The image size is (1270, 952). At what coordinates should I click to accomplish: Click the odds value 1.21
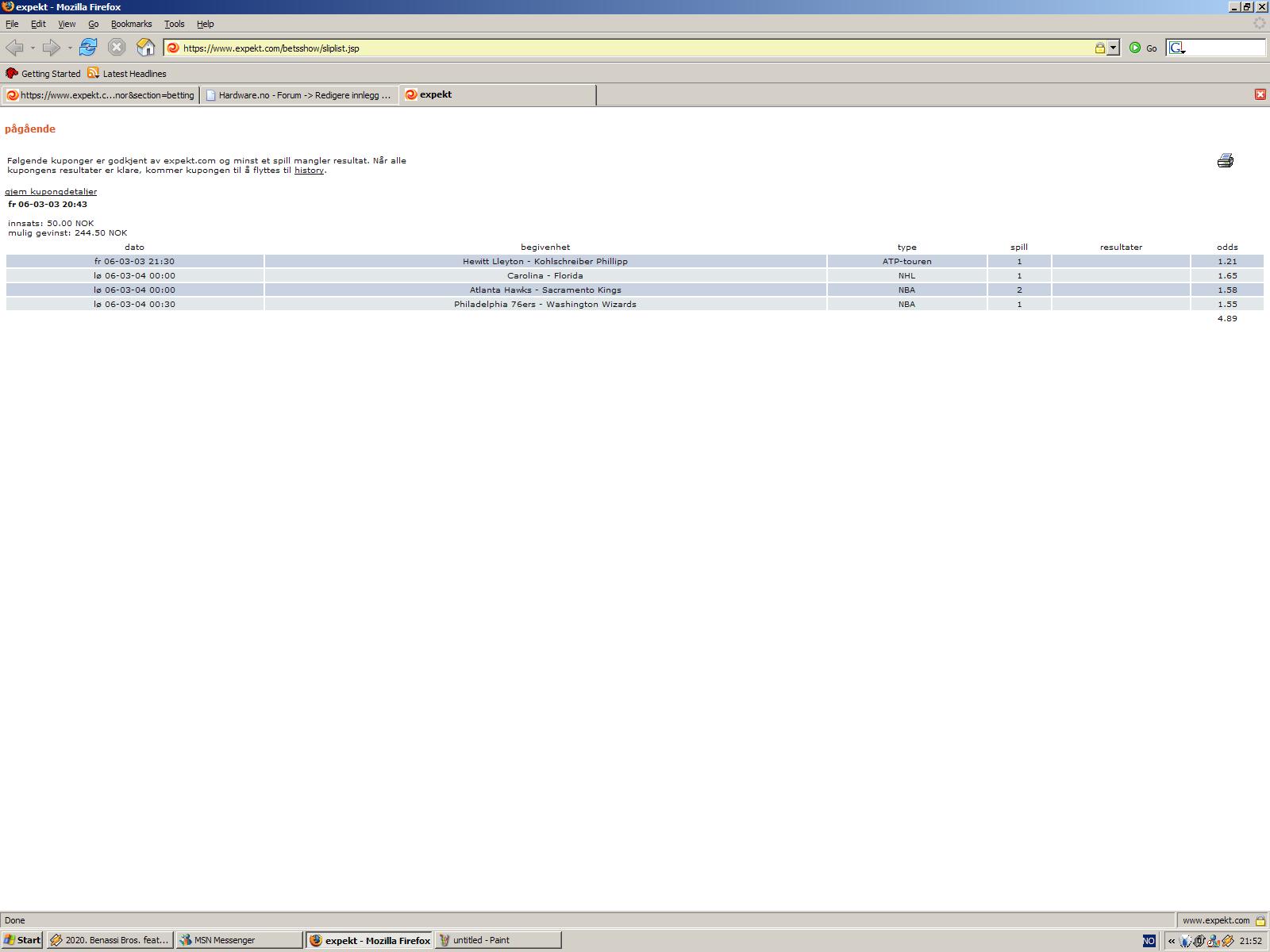[x=1227, y=261]
